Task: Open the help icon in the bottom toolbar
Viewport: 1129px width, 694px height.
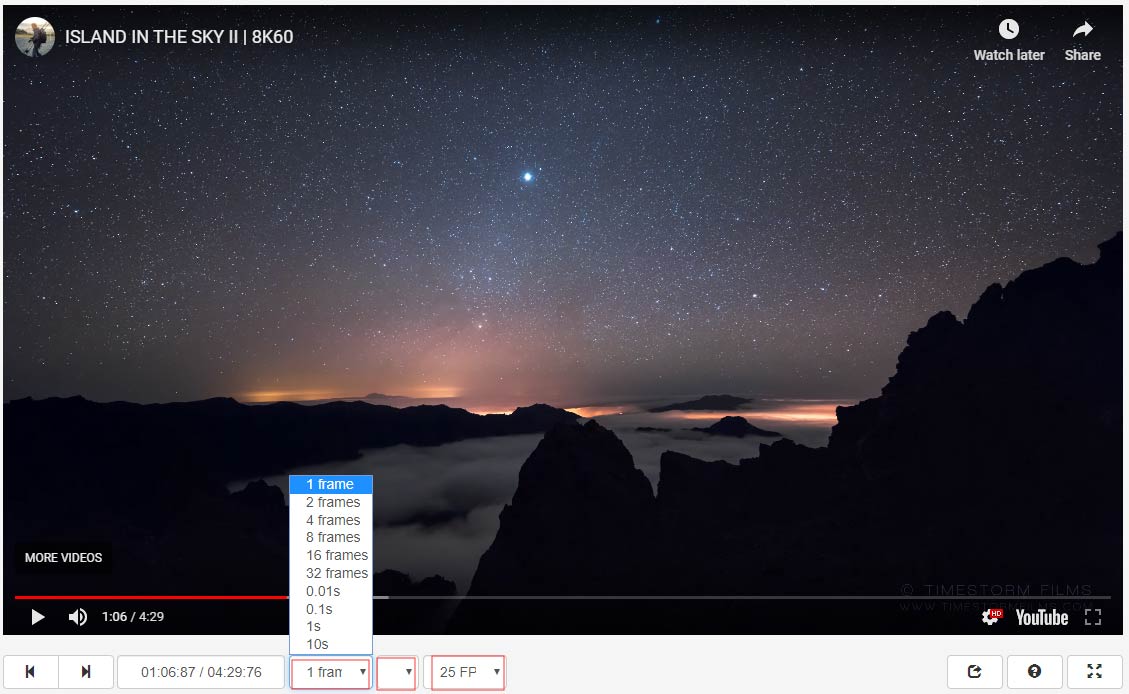Action: [1035, 671]
